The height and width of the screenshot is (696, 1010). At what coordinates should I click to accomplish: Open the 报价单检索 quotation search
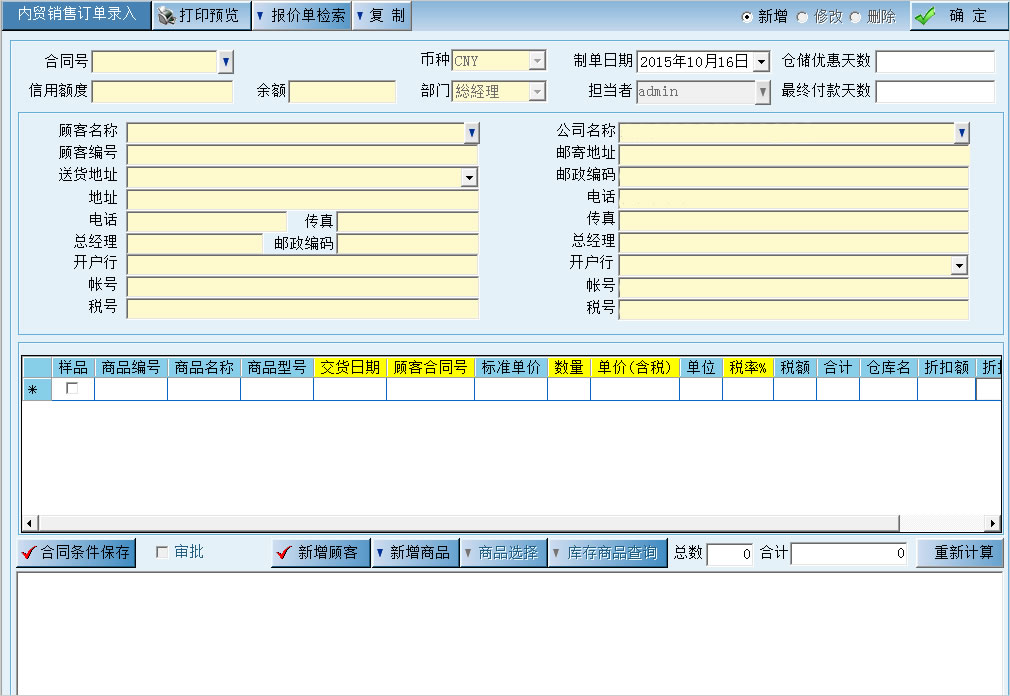click(x=301, y=16)
